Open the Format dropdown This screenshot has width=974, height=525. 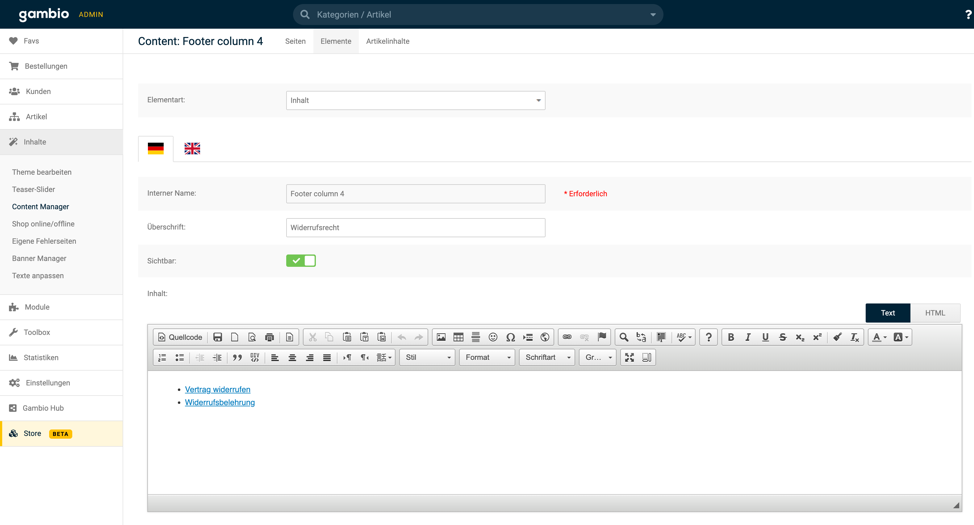[x=487, y=358]
